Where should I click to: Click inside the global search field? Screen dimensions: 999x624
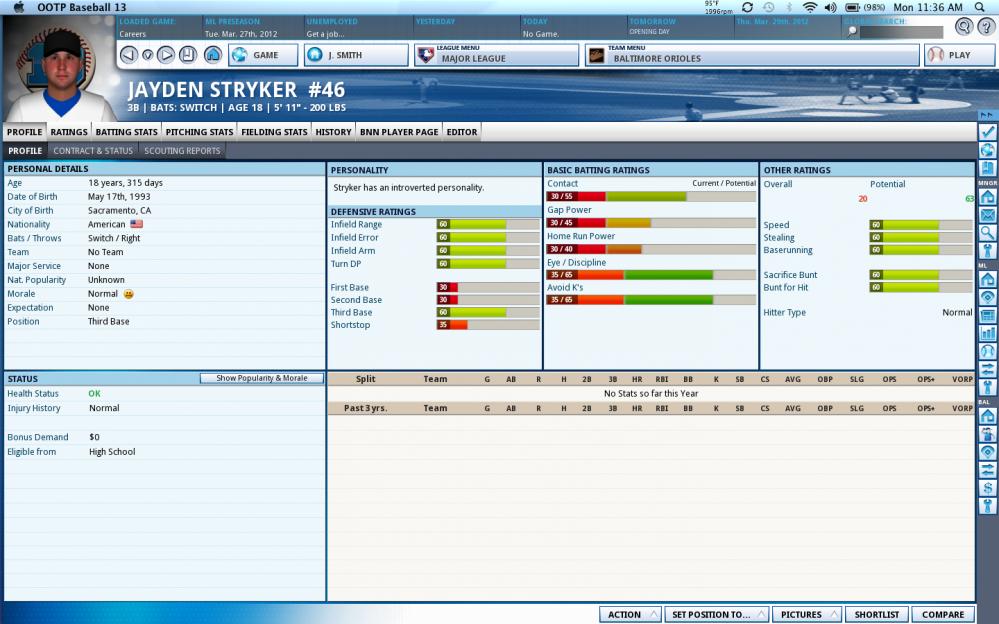coord(900,31)
